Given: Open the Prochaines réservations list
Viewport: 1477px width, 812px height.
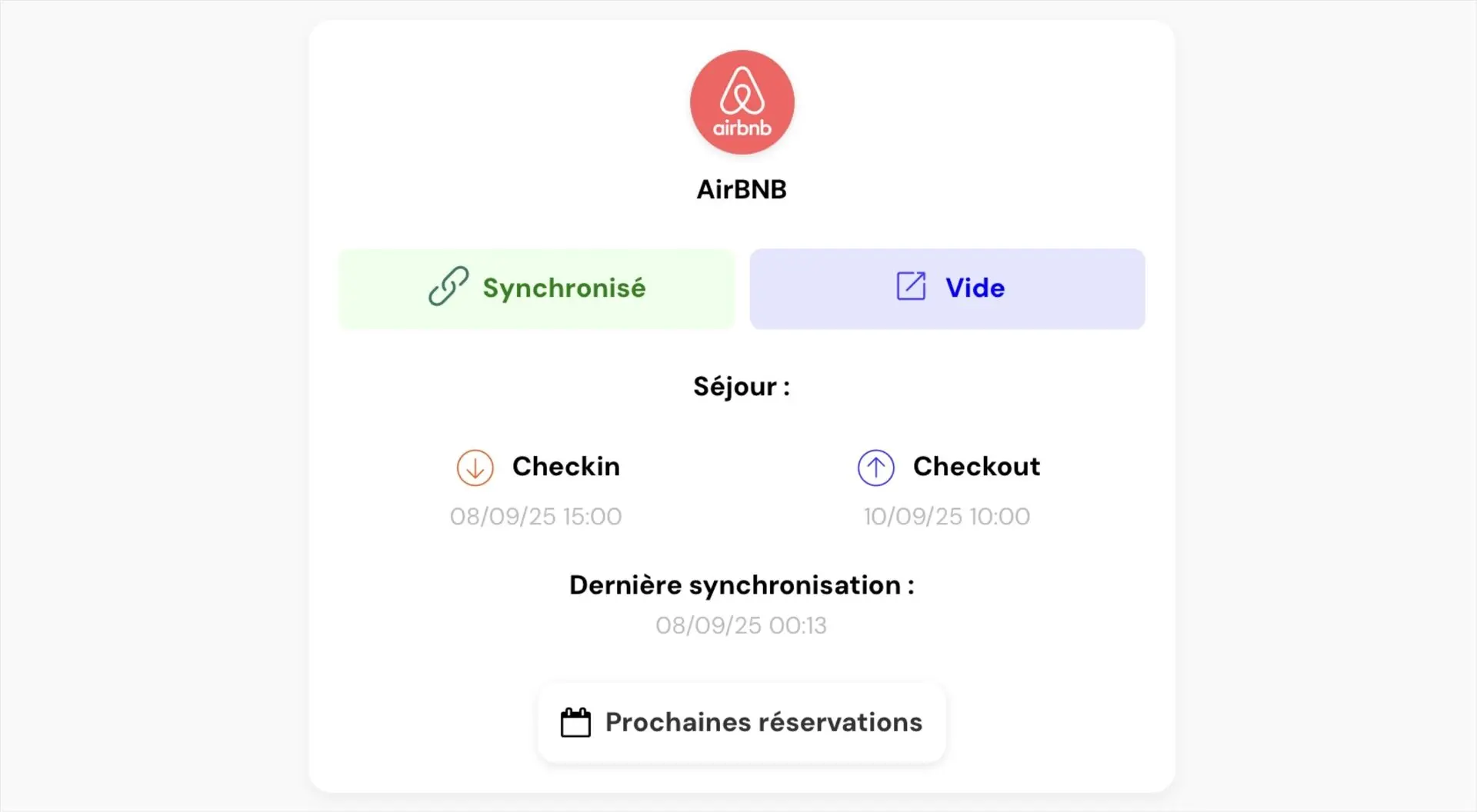Looking at the screenshot, I should (763, 723).
